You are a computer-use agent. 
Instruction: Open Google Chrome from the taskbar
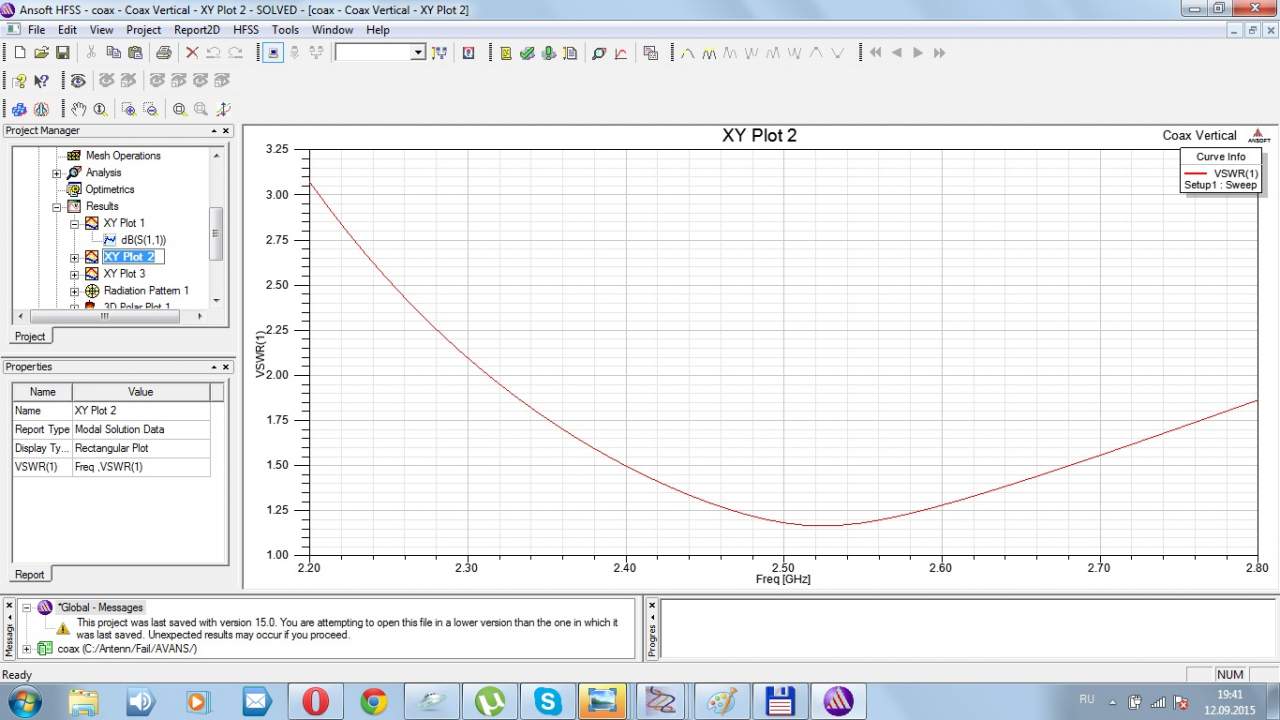pyautogui.click(x=374, y=701)
